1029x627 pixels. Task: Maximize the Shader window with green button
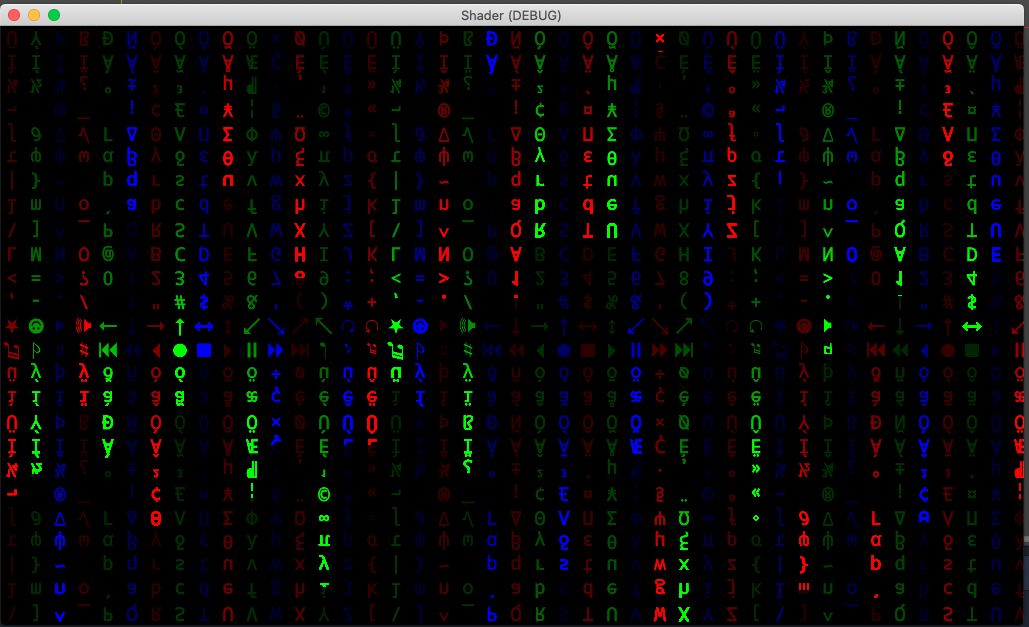coord(54,14)
